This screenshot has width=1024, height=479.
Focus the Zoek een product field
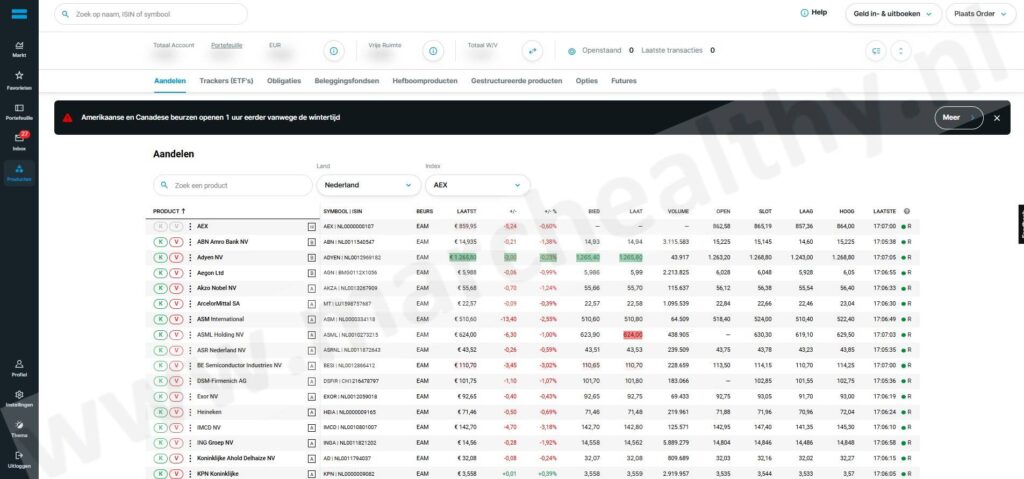pyautogui.click(x=232, y=185)
